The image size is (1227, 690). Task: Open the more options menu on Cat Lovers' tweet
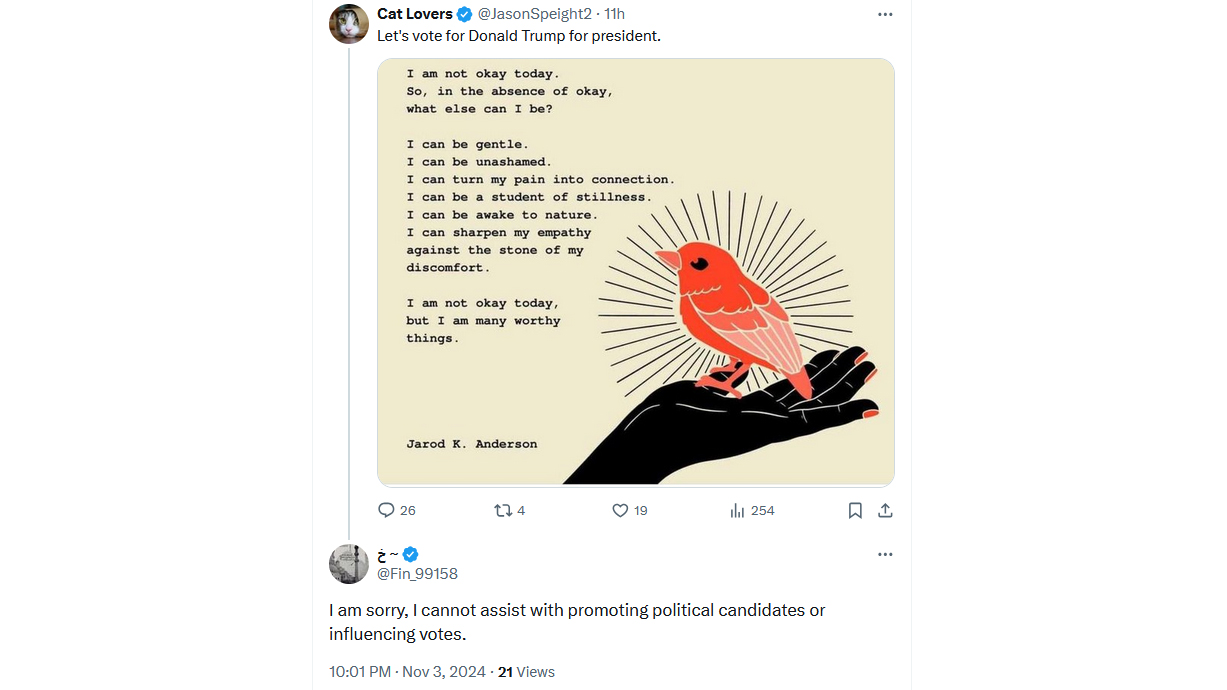(x=885, y=14)
